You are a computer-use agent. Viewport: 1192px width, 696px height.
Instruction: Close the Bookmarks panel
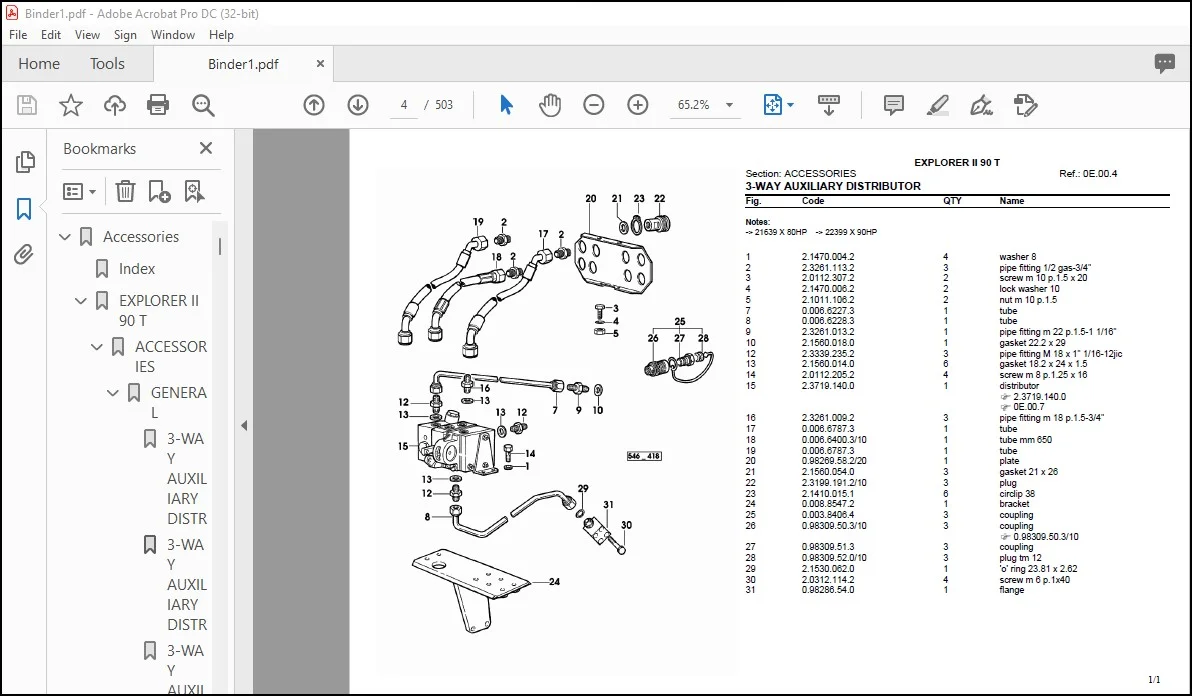(206, 148)
